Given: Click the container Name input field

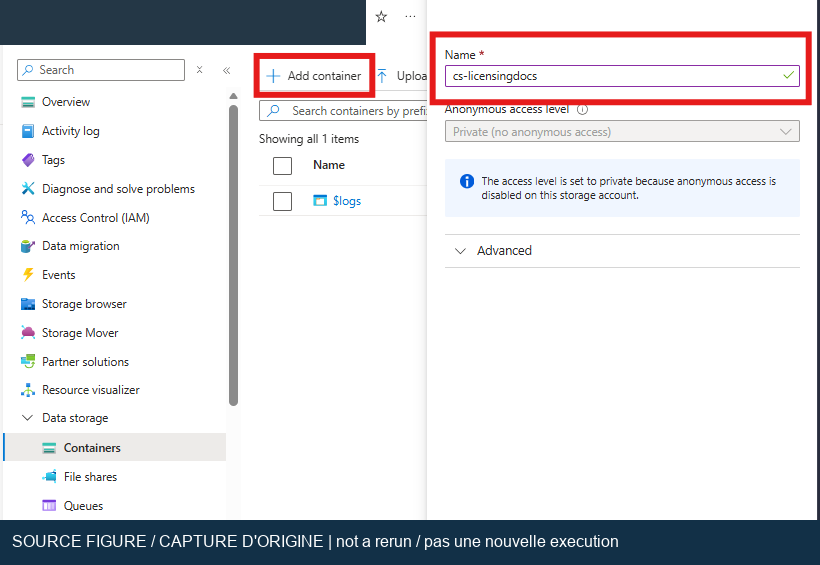Looking at the screenshot, I should click(x=622, y=76).
